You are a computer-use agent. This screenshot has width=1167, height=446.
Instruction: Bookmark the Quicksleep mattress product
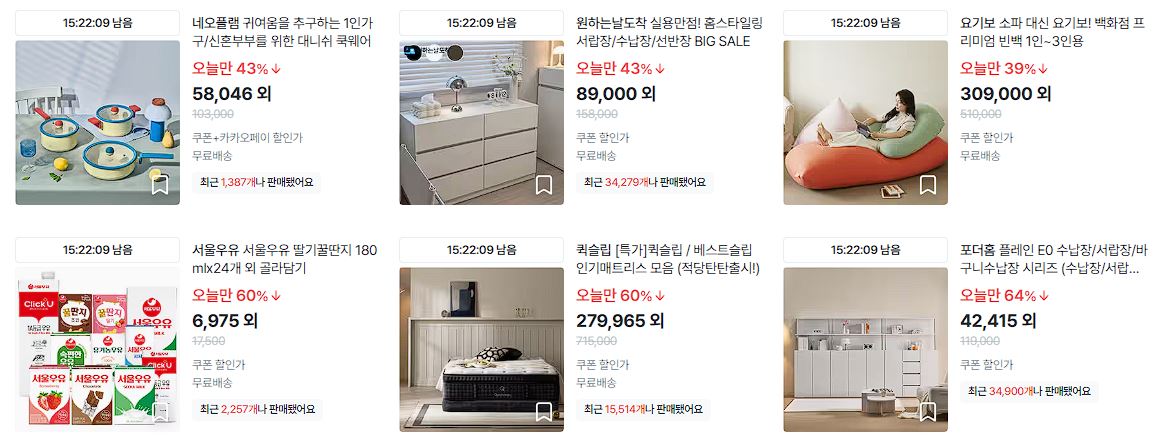(544, 412)
